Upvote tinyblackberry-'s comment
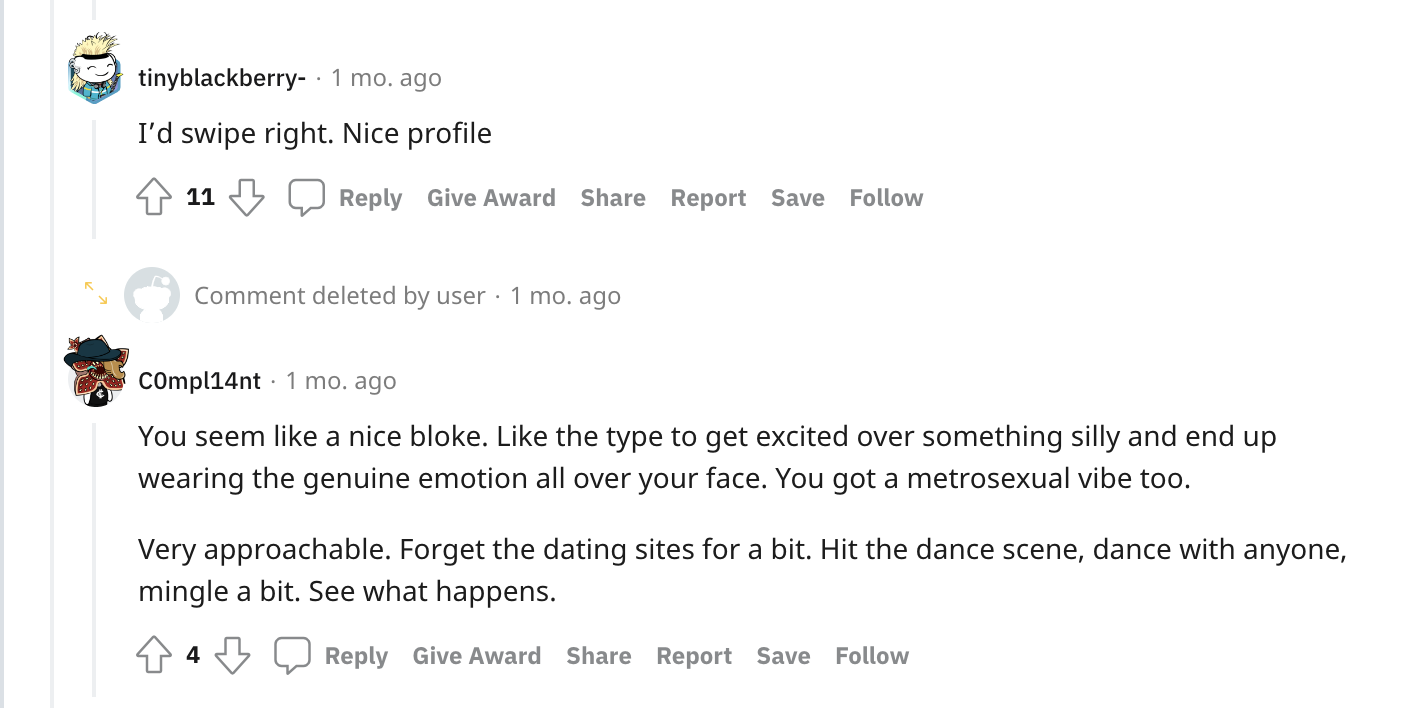Screen dimensions: 1426x708 154,197
